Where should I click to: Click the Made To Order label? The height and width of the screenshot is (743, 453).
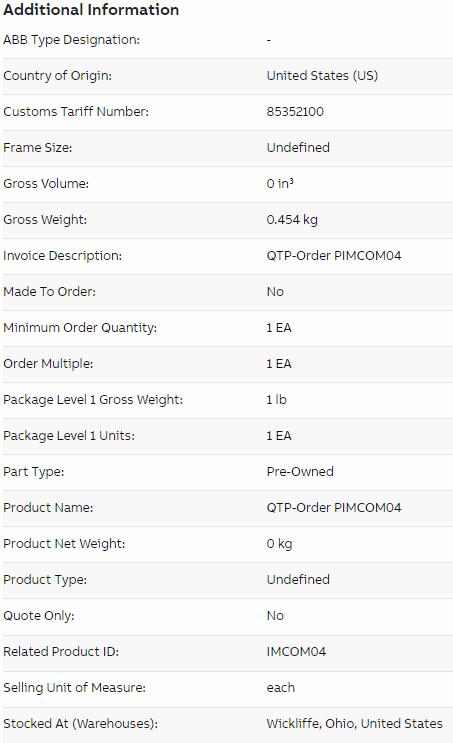[49, 292]
